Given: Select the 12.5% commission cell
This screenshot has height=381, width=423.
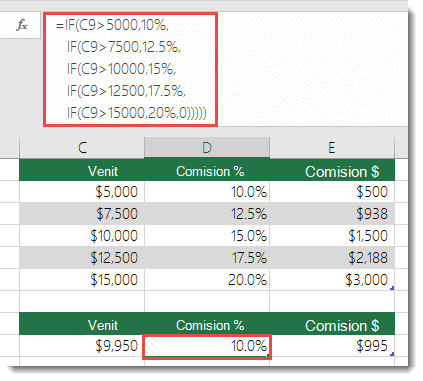Looking at the screenshot, I should pos(207,214).
